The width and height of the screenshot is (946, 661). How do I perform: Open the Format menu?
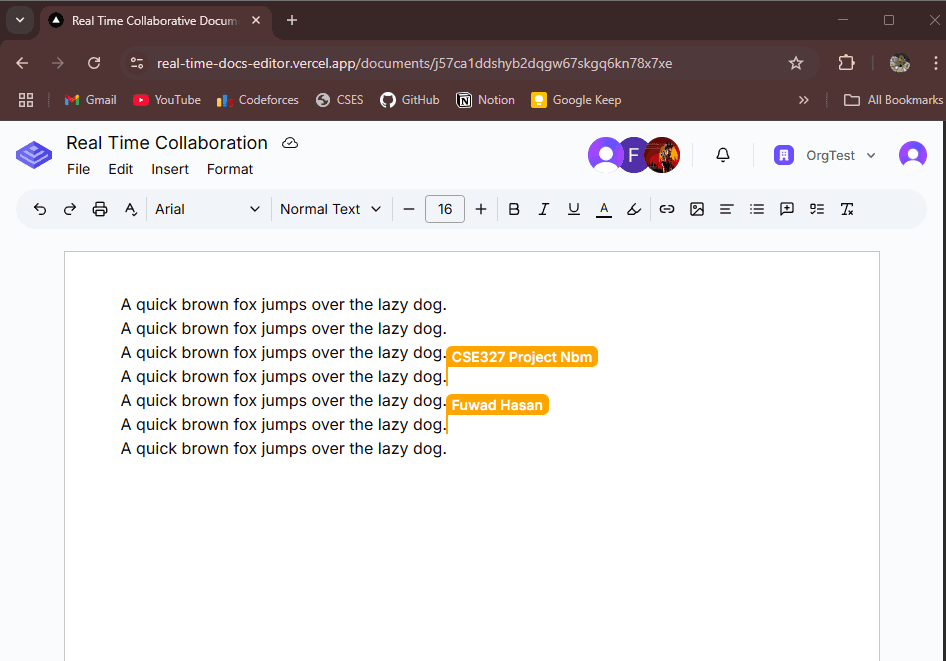(x=230, y=169)
